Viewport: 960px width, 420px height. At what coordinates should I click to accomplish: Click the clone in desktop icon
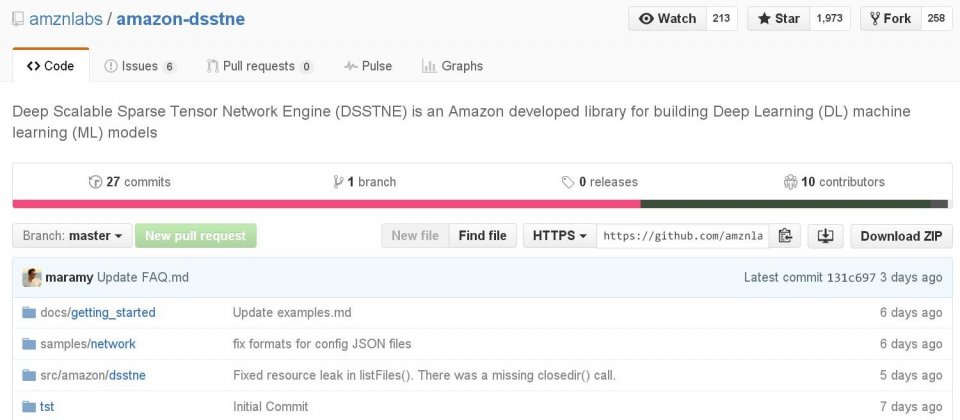coord(825,236)
